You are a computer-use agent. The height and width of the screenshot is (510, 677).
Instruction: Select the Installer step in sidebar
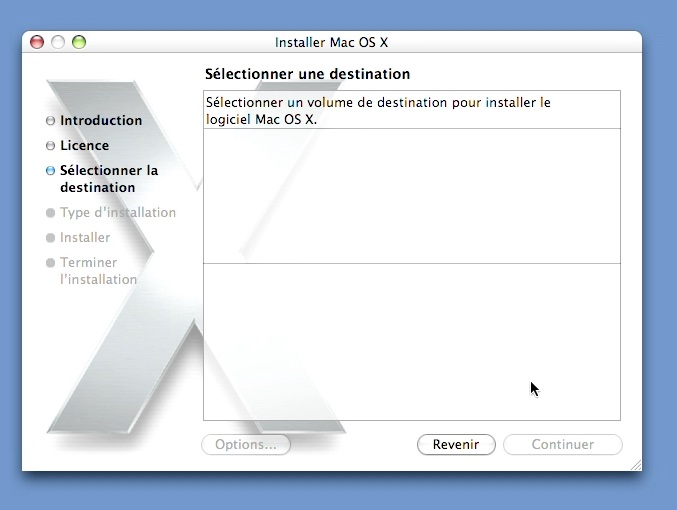pos(85,238)
